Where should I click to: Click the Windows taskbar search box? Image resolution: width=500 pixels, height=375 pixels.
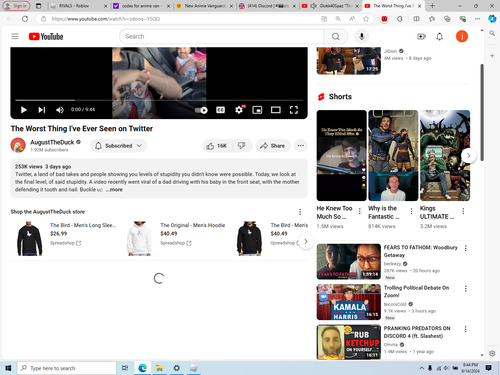67,368
